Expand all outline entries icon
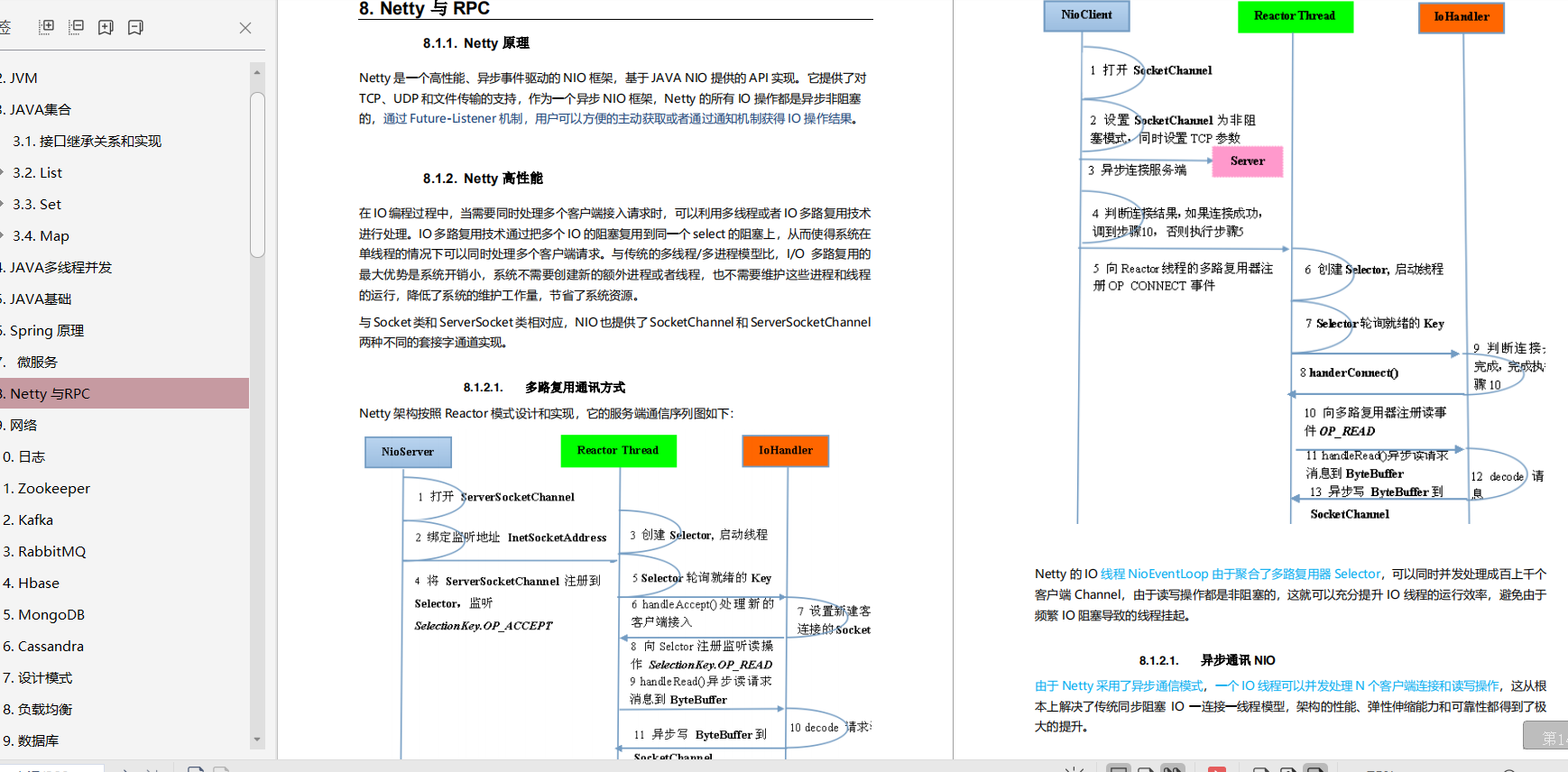Image resolution: width=1568 pixels, height=772 pixels. (47, 27)
